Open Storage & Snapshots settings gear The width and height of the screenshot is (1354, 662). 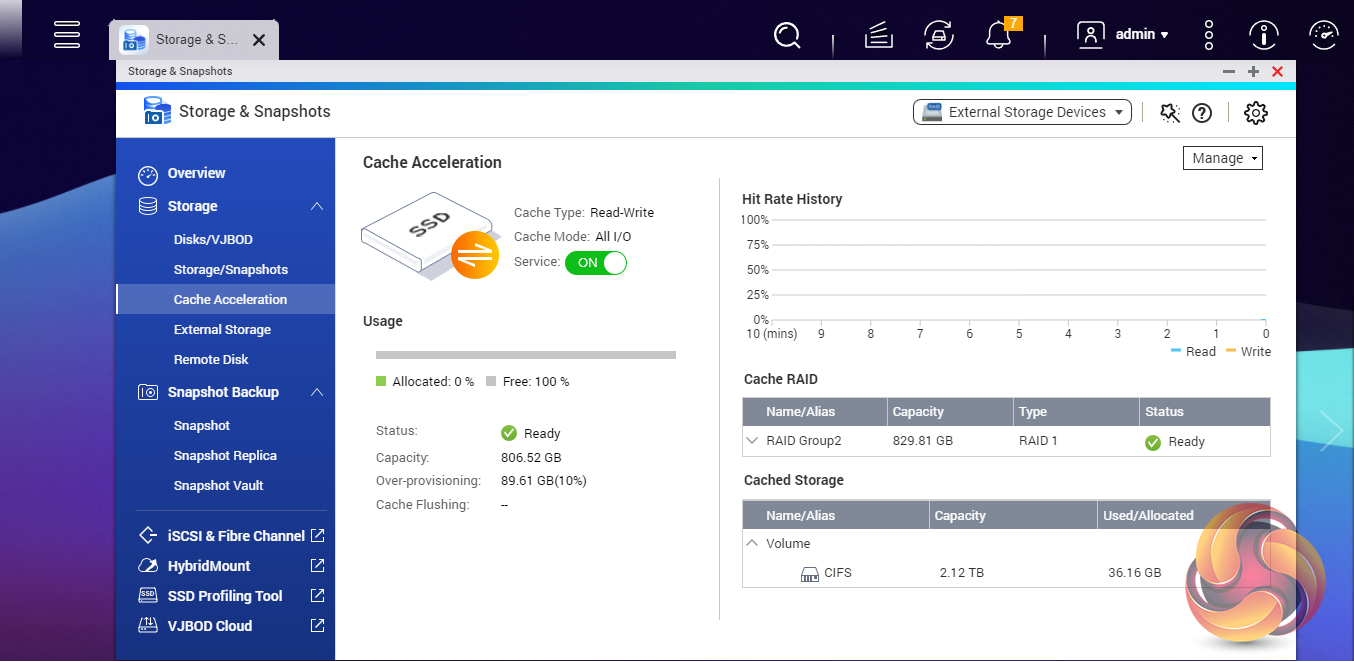click(x=1255, y=113)
